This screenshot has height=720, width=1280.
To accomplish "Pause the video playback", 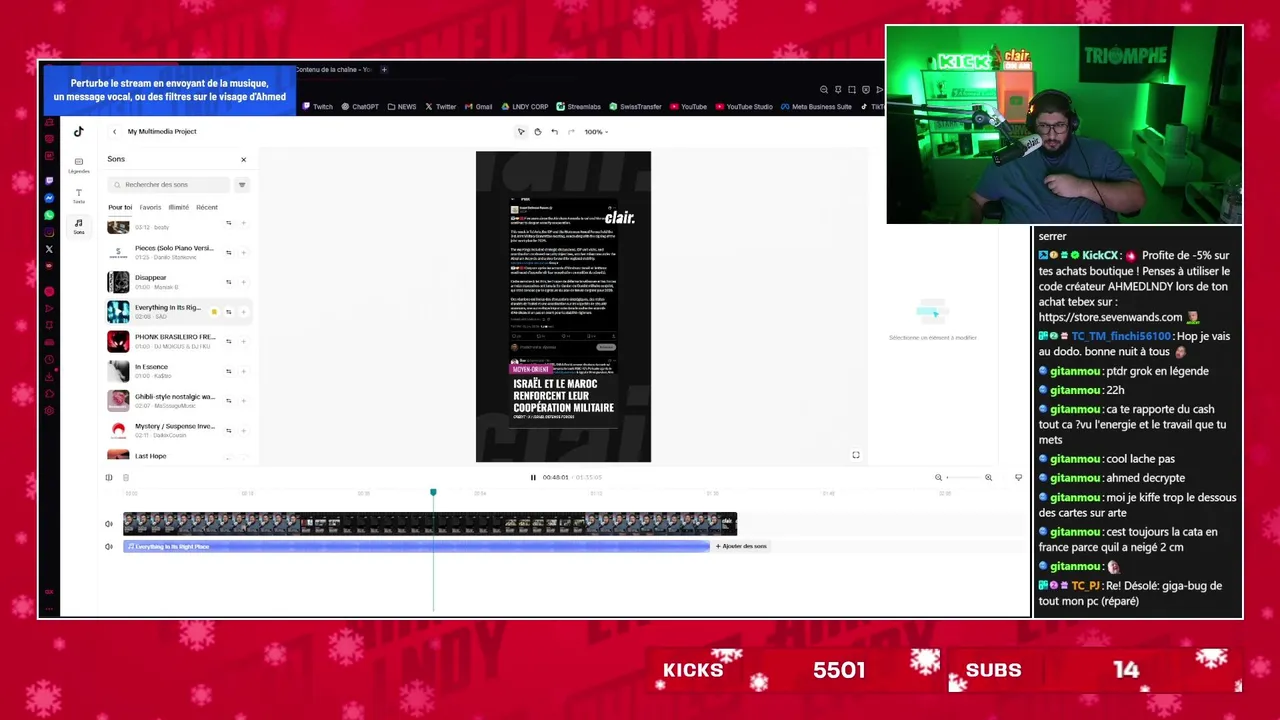I will pyautogui.click(x=533, y=478).
